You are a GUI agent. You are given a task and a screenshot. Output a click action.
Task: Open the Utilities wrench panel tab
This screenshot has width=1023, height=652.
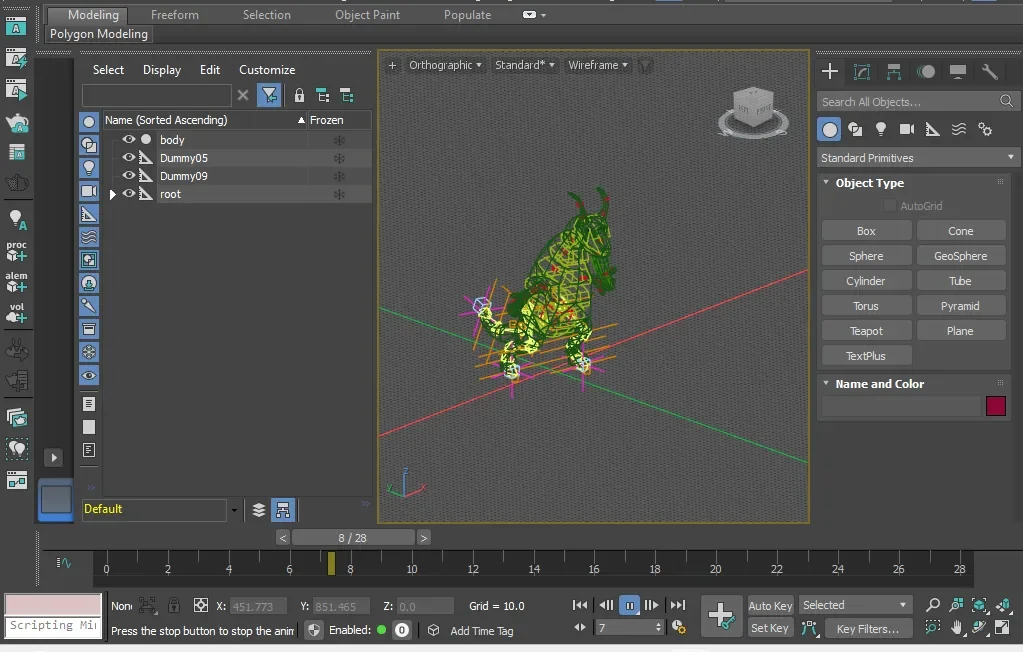[x=990, y=72]
